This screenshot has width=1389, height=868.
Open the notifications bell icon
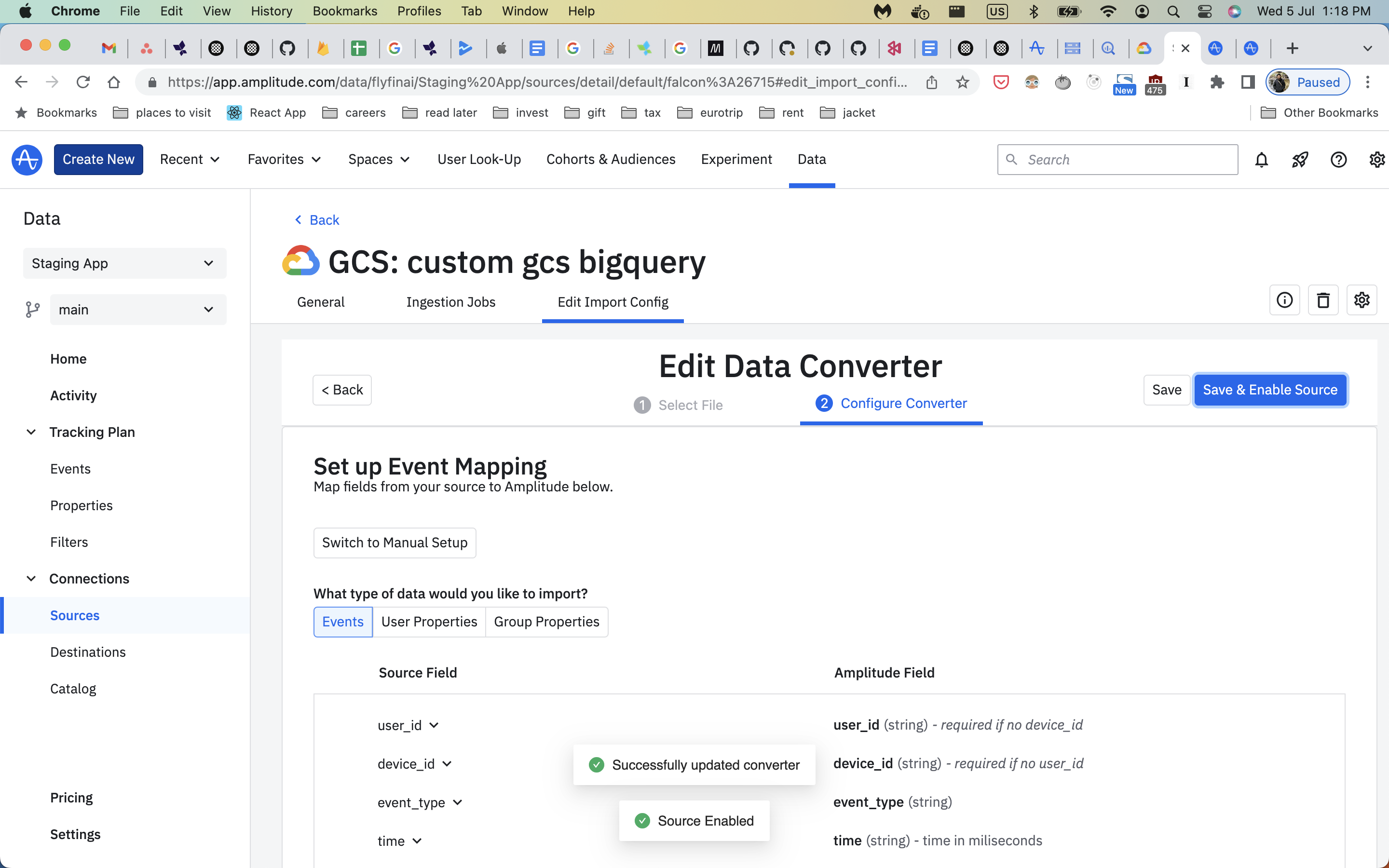(1261, 160)
